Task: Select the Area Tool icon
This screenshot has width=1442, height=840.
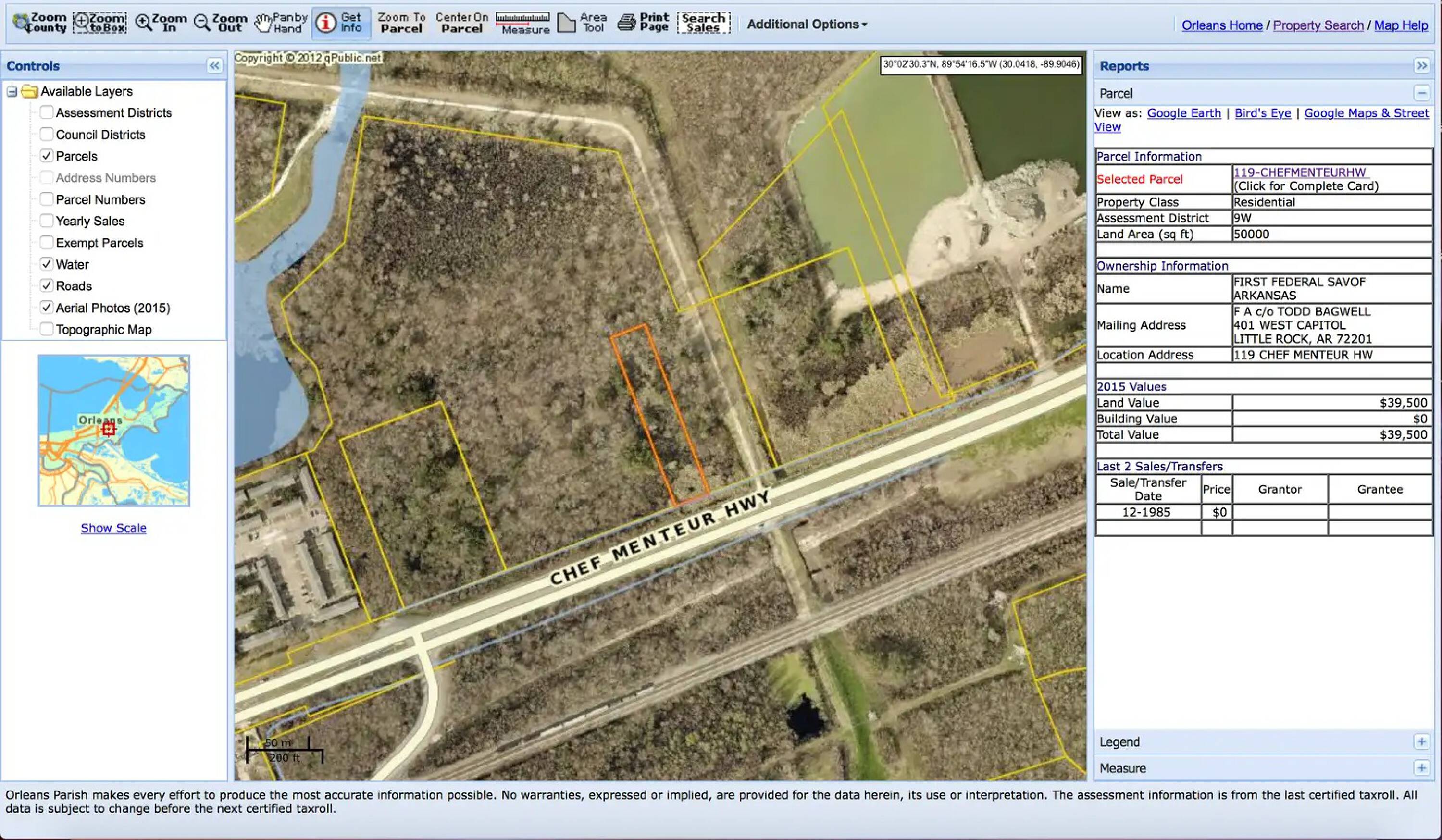Action: point(582,23)
